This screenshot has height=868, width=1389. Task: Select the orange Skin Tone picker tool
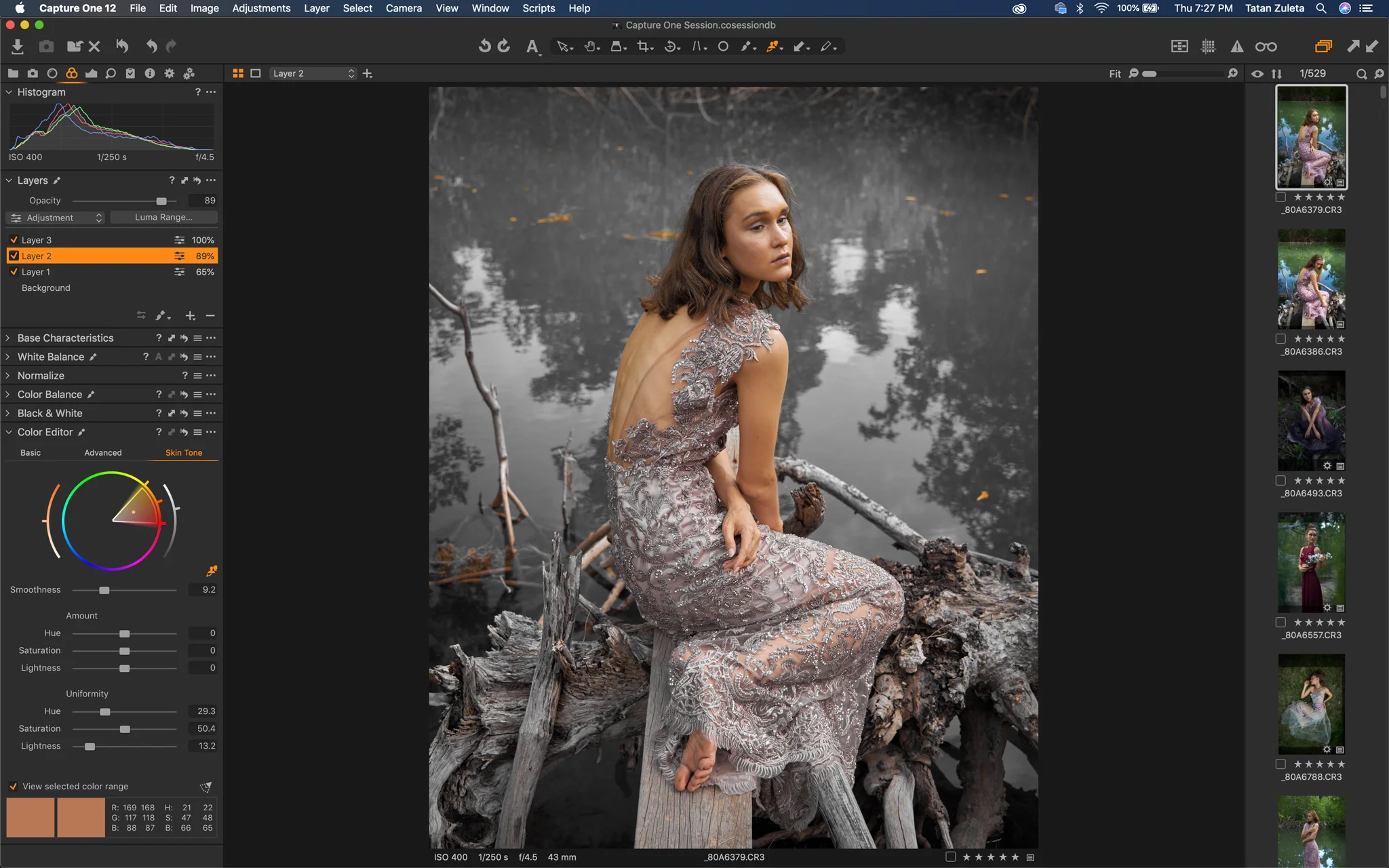tap(773, 47)
